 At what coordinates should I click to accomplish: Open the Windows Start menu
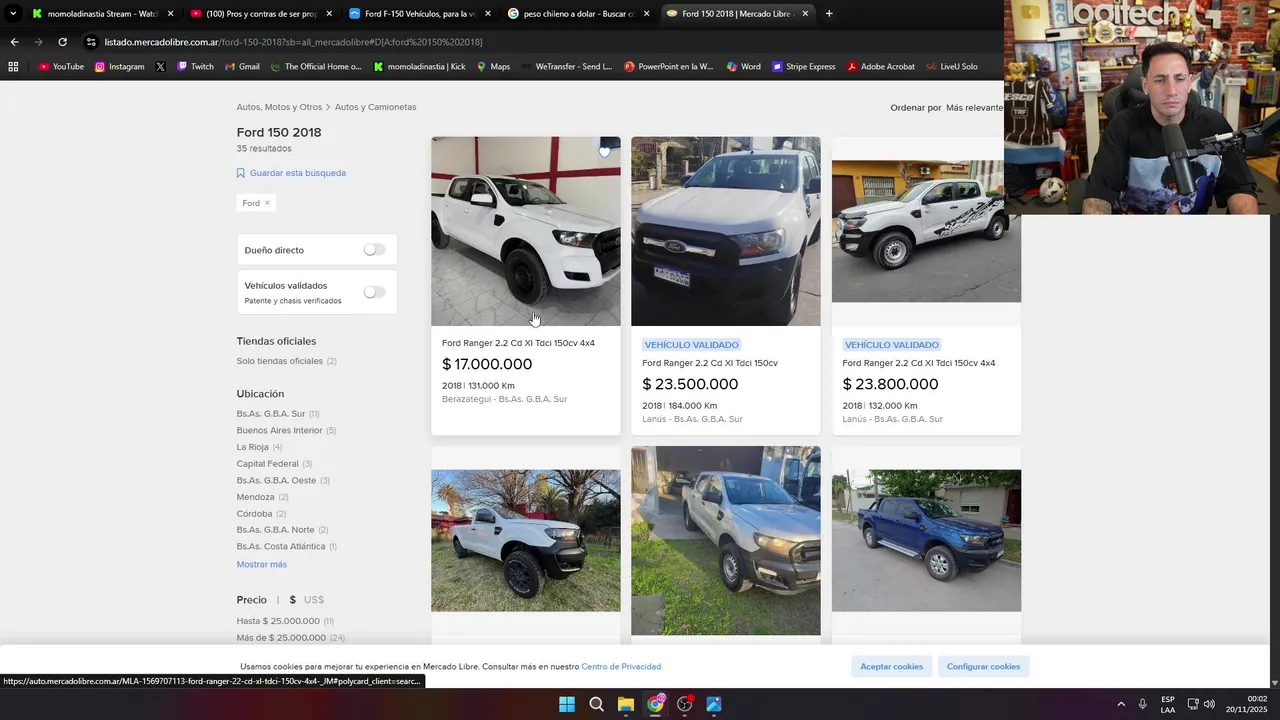(567, 704)
